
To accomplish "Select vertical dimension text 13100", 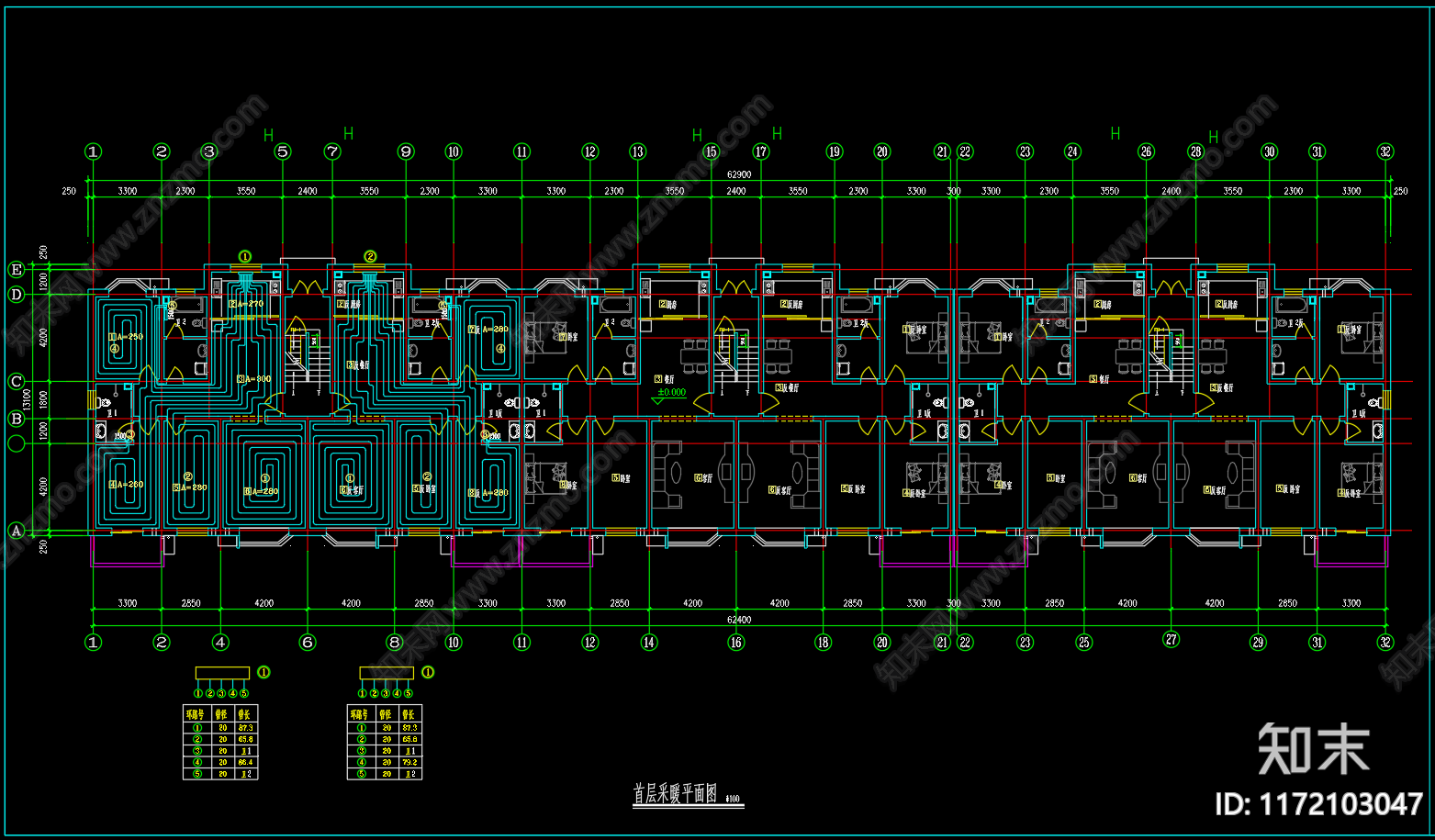I will [28, 399].
